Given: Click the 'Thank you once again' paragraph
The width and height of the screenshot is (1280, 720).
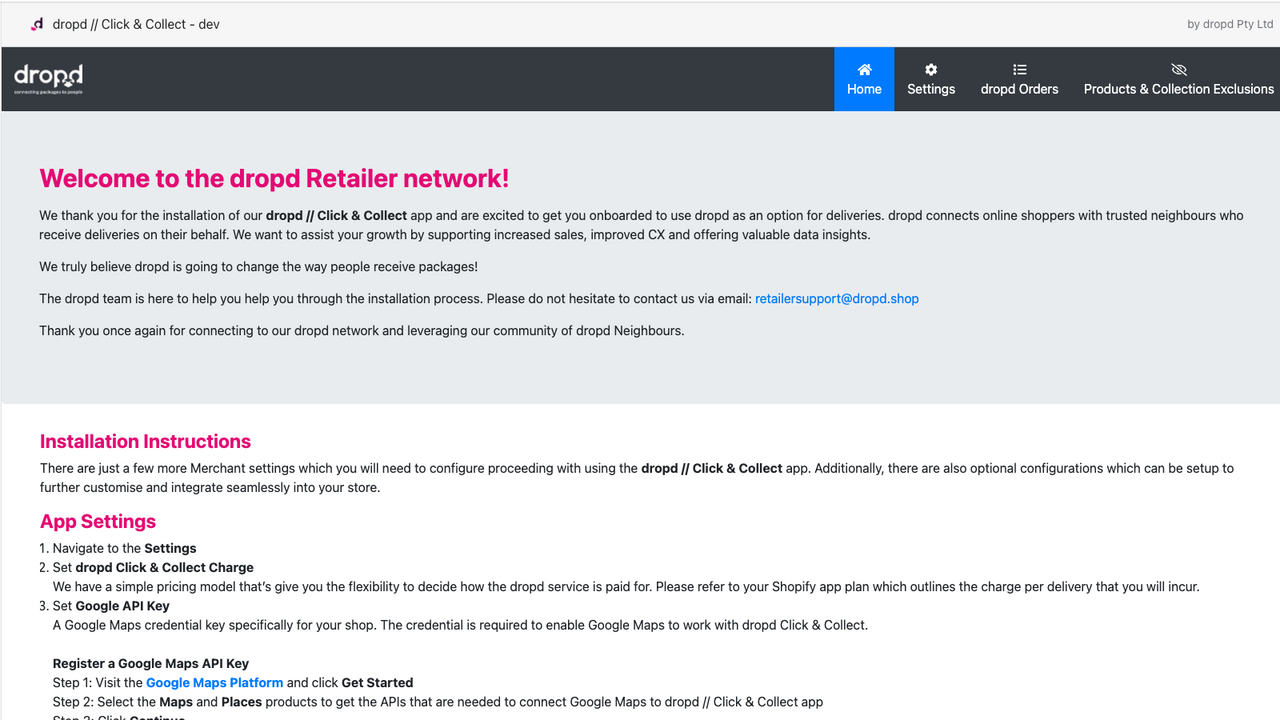Looking at the screenshot, I should point(362,330).
